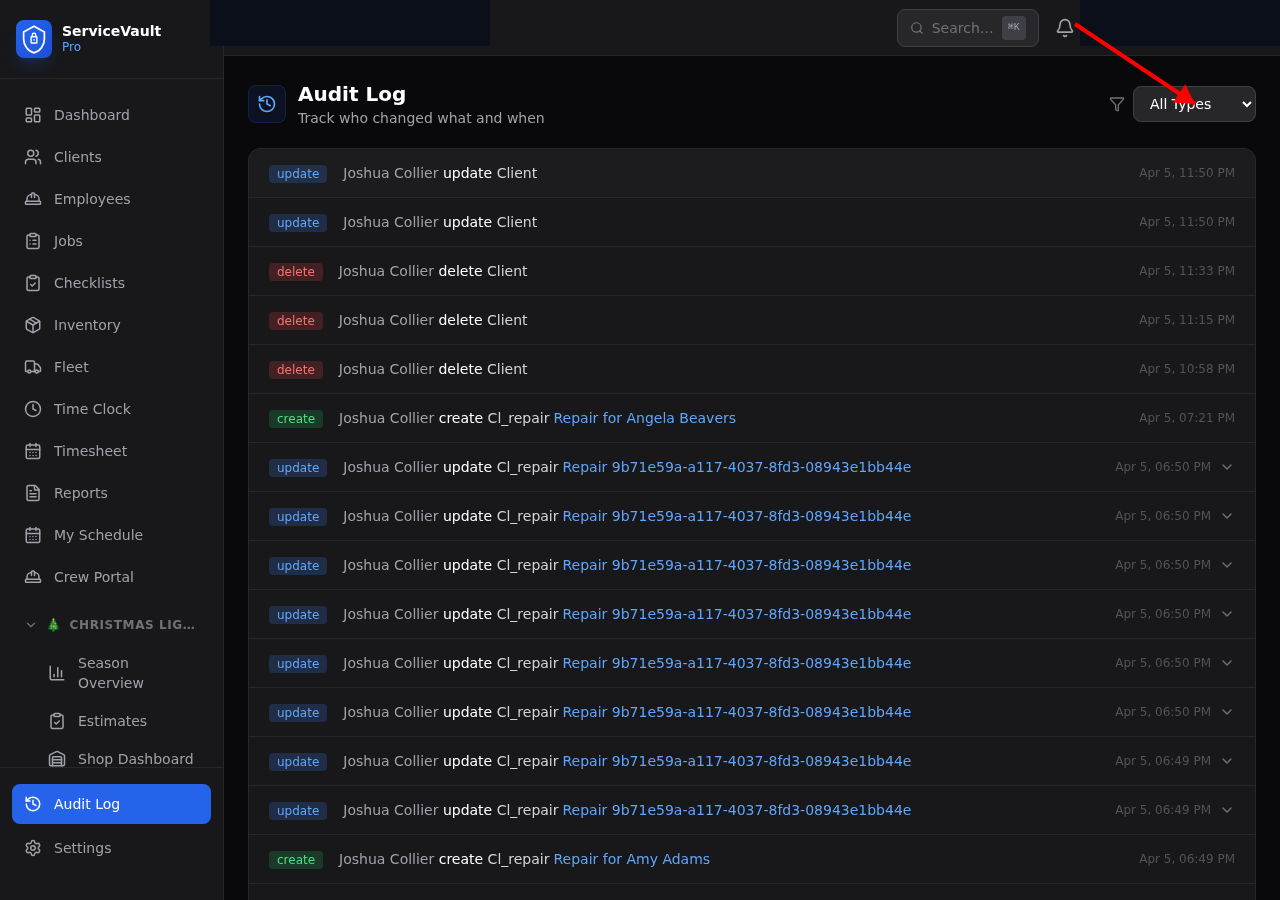The height and width of the screenshot is (900, 1280).
Task: Open the notifications bell
Action: click(x=1064, y=28)
